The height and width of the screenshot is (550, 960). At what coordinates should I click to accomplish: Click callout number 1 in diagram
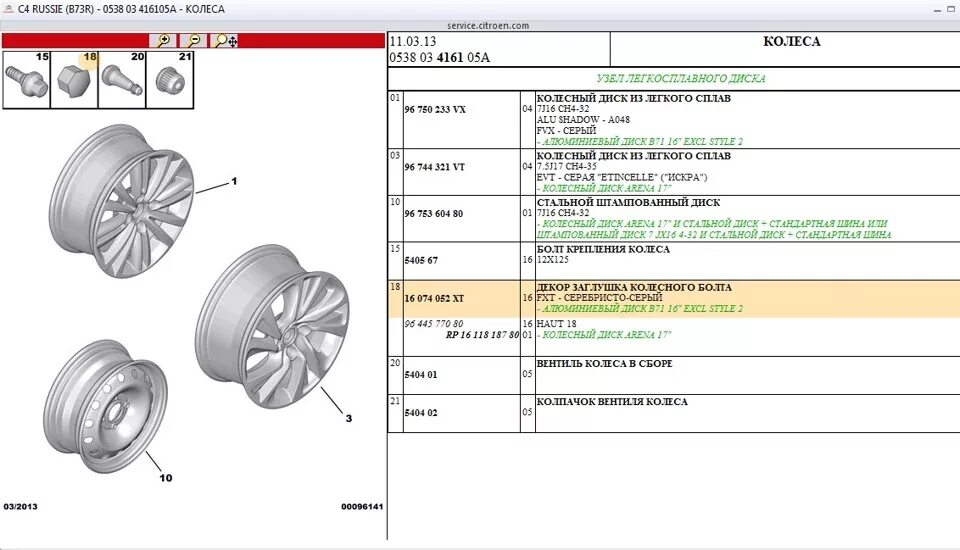pyautogui.click(x=234, y=181)
